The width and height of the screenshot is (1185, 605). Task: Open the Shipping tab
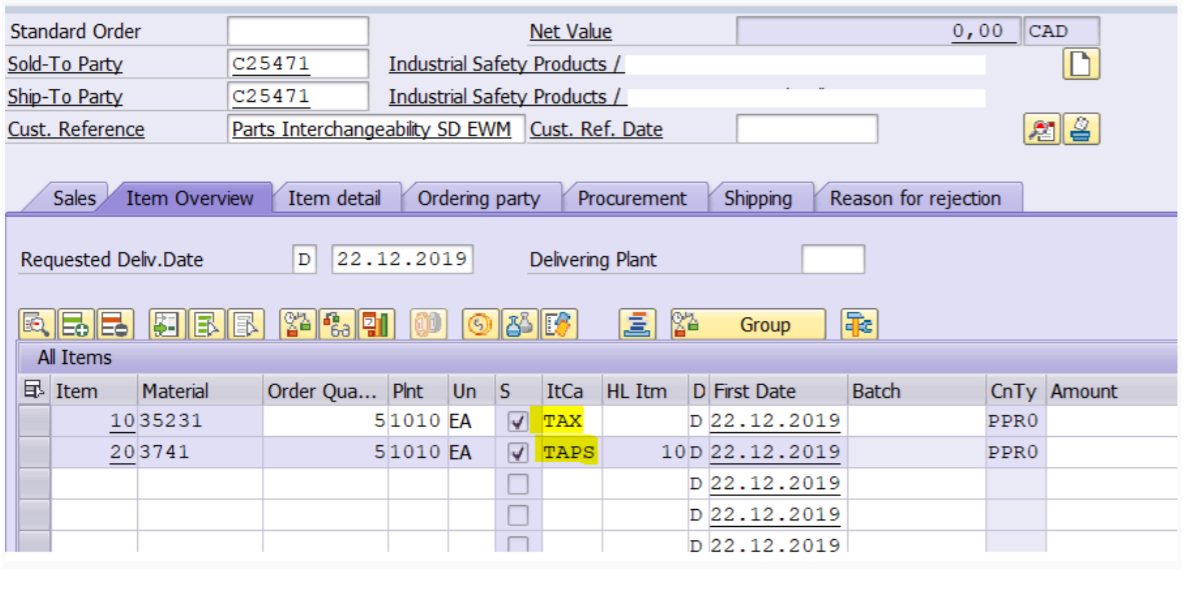click(757, 198)
